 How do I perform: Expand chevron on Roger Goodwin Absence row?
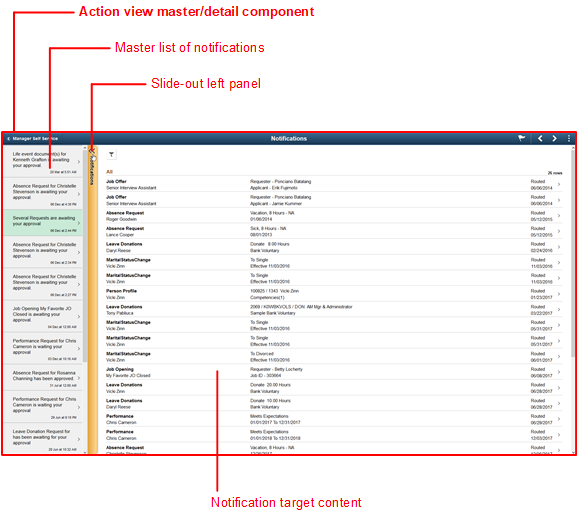[x=559, y=216]
